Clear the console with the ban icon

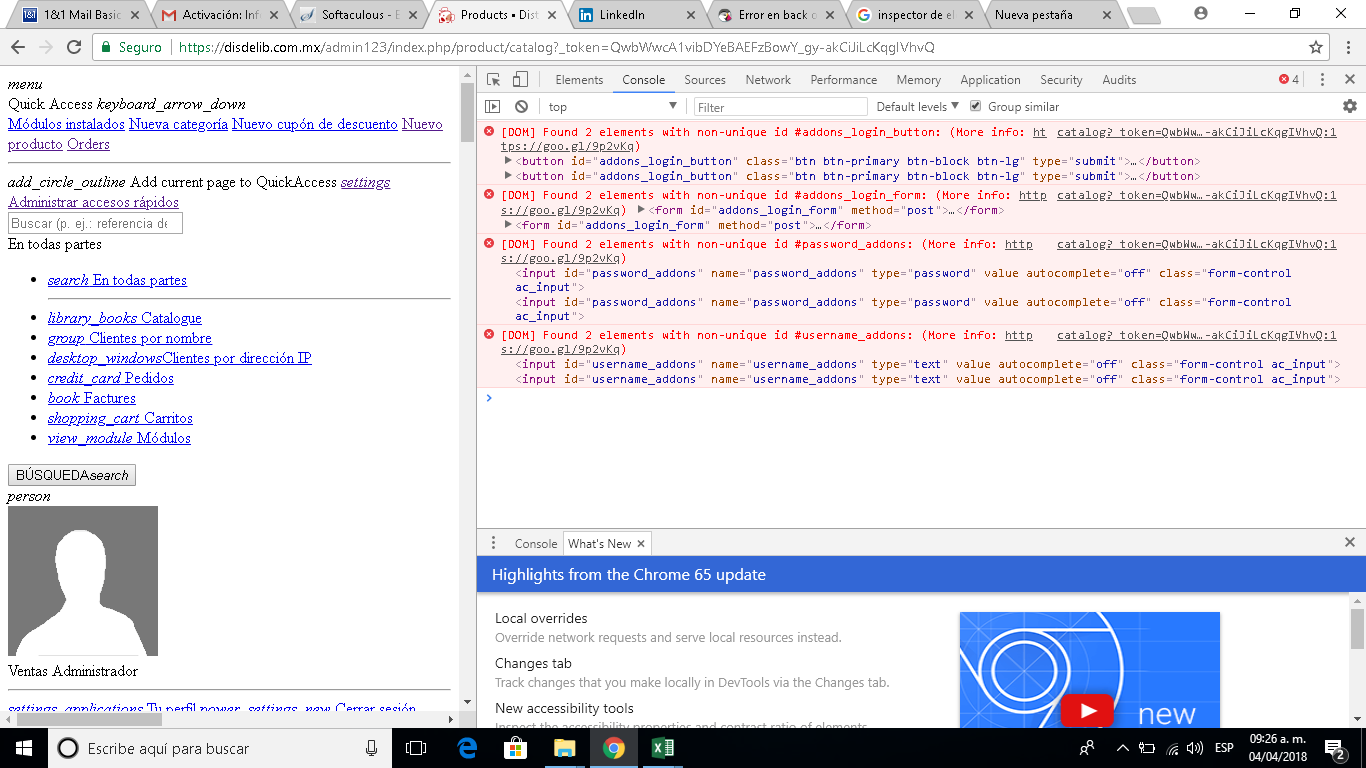coord(521,107)
